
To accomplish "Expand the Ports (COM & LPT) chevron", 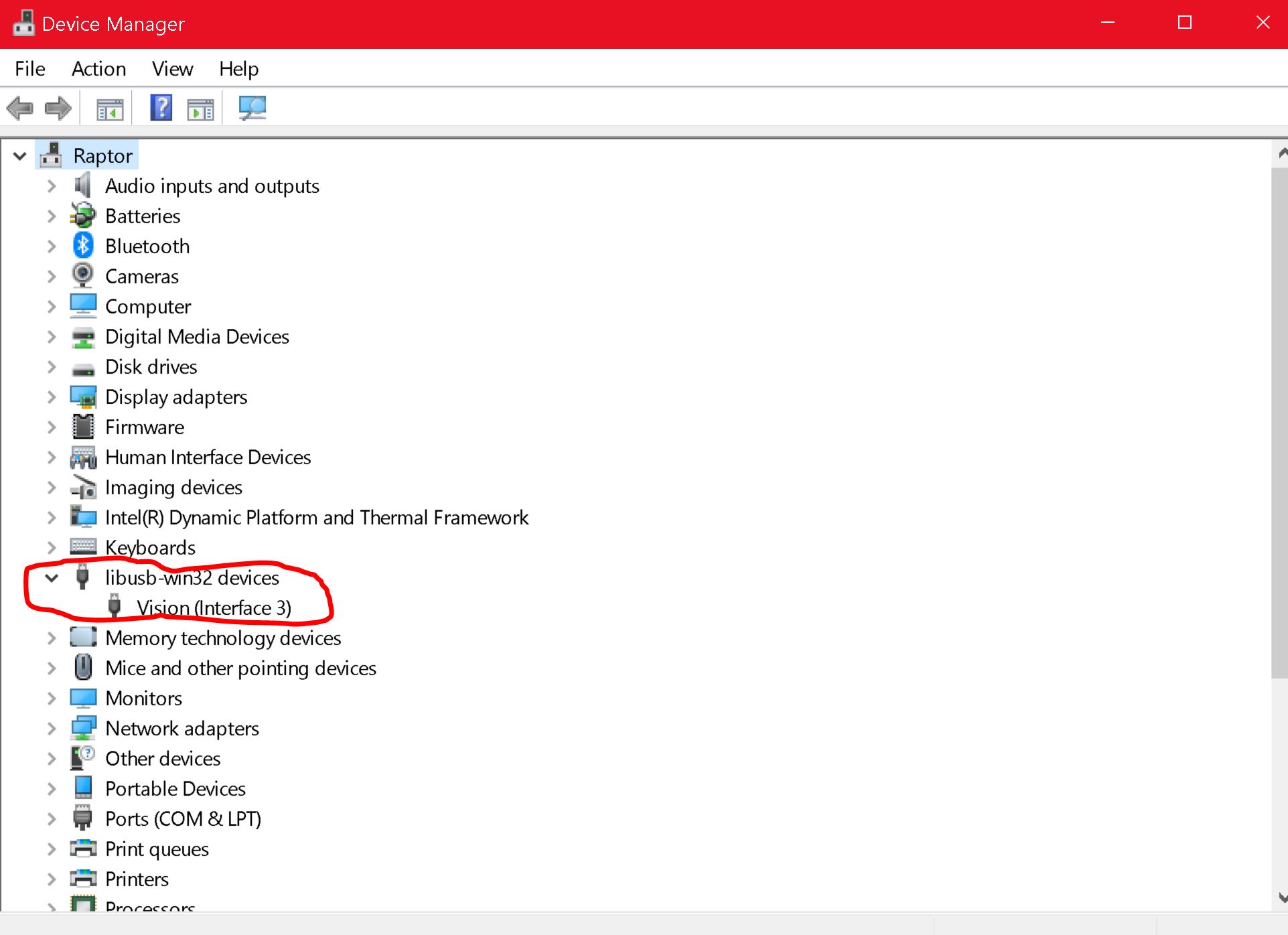I will [x=52, y=819].
